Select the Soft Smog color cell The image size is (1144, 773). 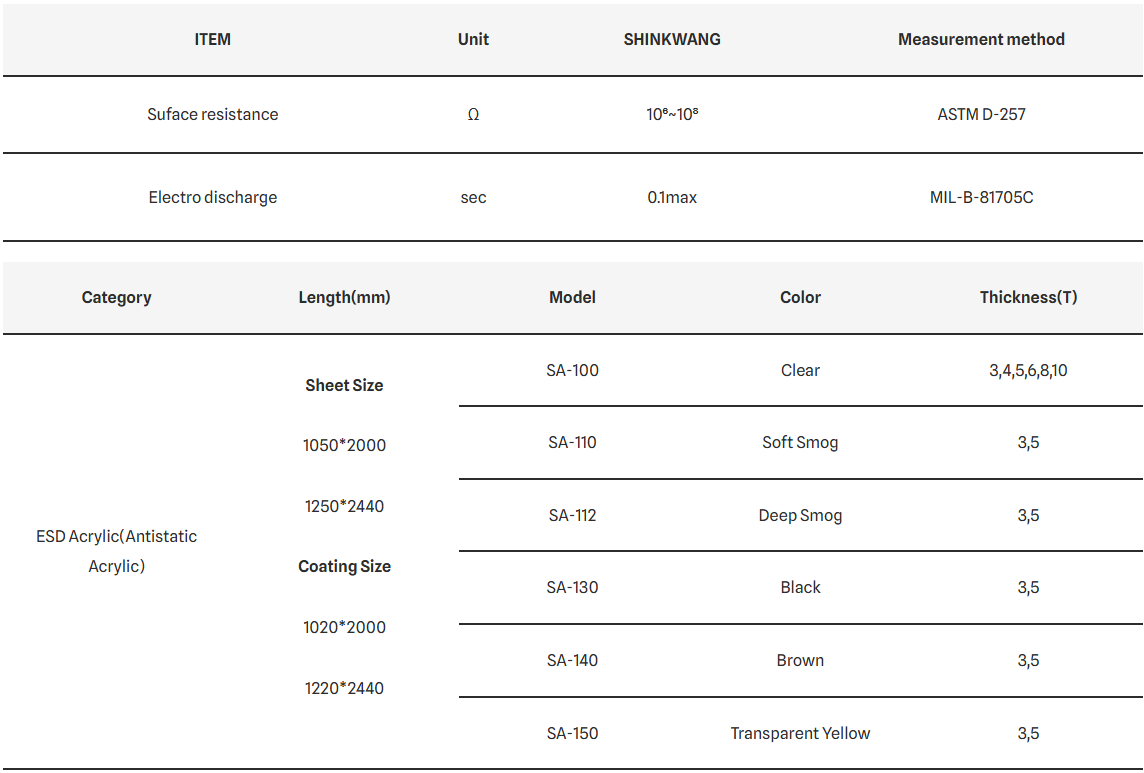click(x=800, y=442)
